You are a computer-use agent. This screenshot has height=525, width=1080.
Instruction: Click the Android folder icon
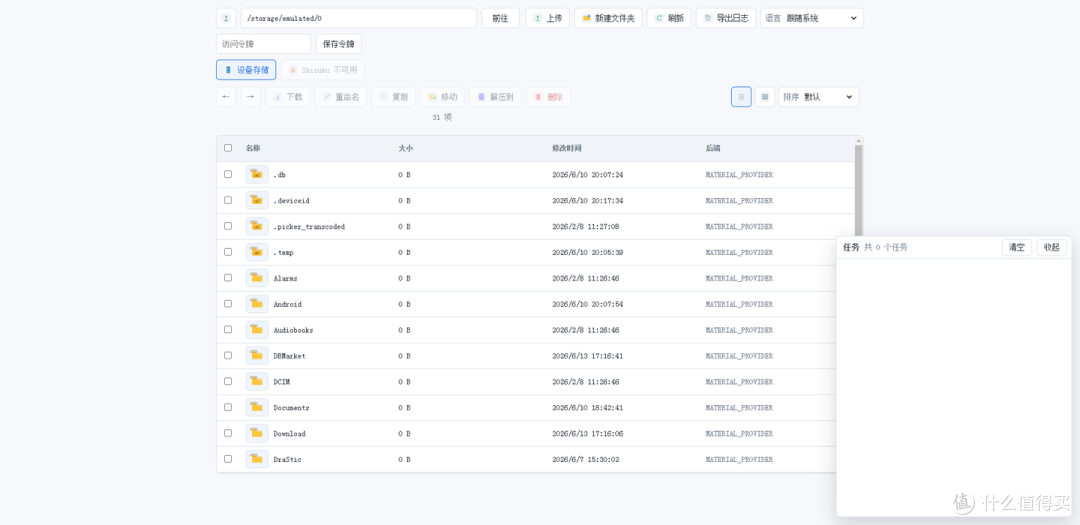click(x=257, y=304)
